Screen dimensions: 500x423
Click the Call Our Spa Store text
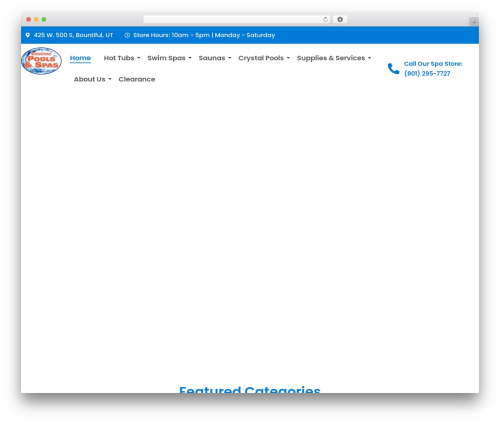click(433, 64)
